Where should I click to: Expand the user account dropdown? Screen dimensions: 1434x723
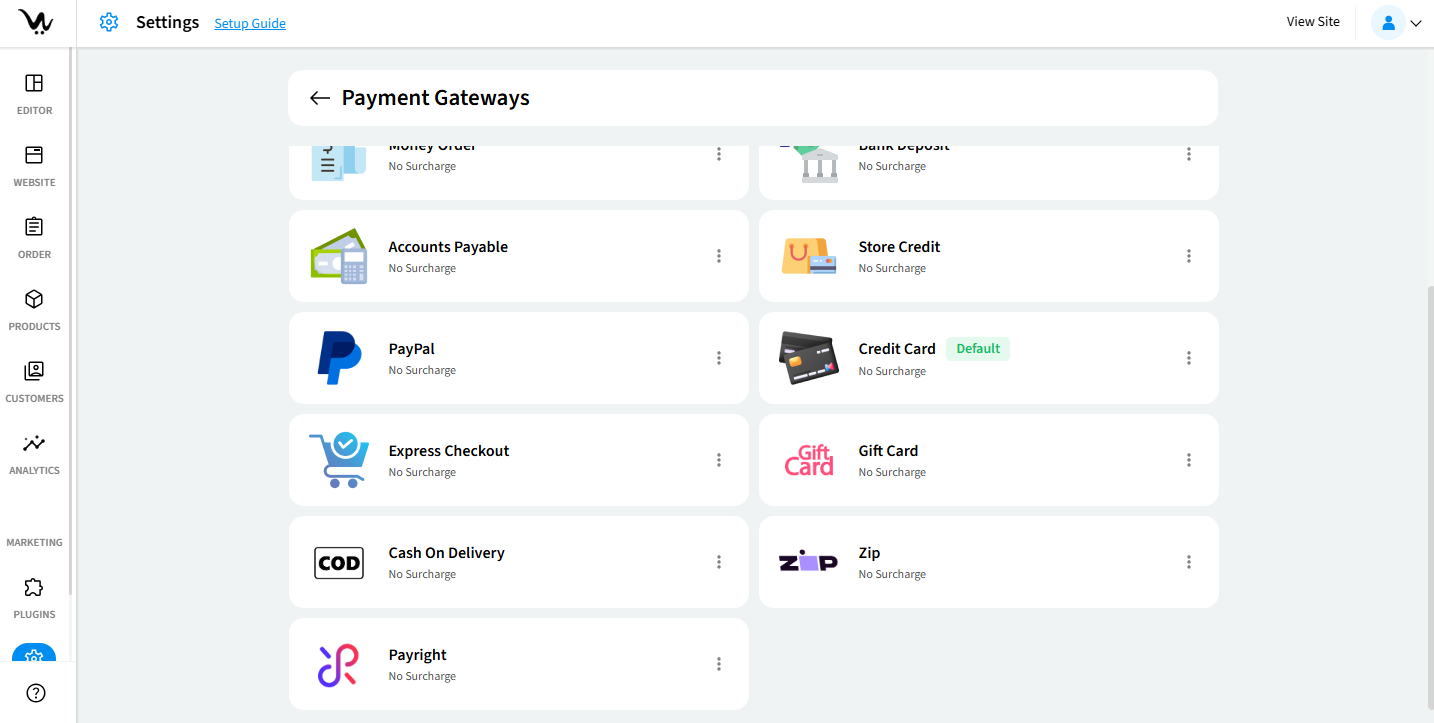(1397, 23)
